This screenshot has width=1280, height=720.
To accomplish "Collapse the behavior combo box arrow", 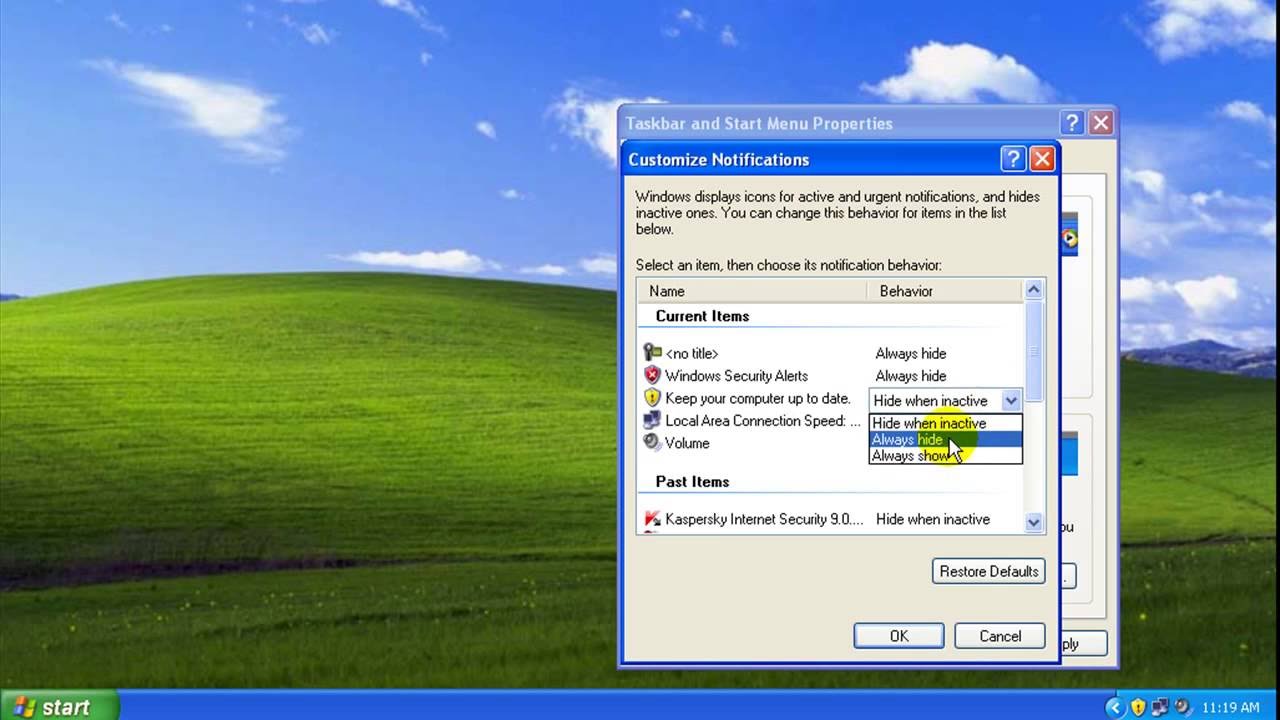I will (1011, 400).
